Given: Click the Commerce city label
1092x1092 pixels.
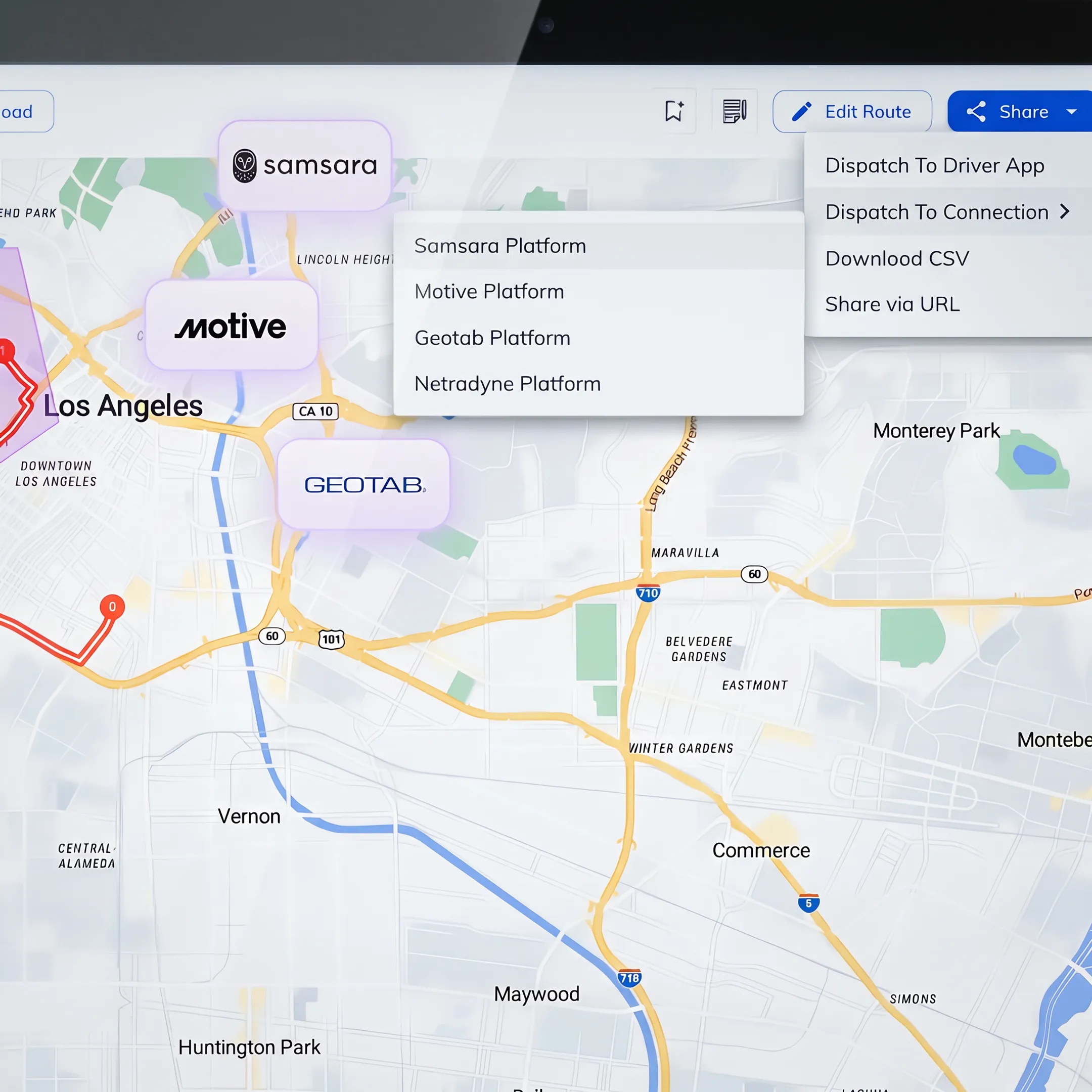Looking at the screenshot, I should point(761,850).
